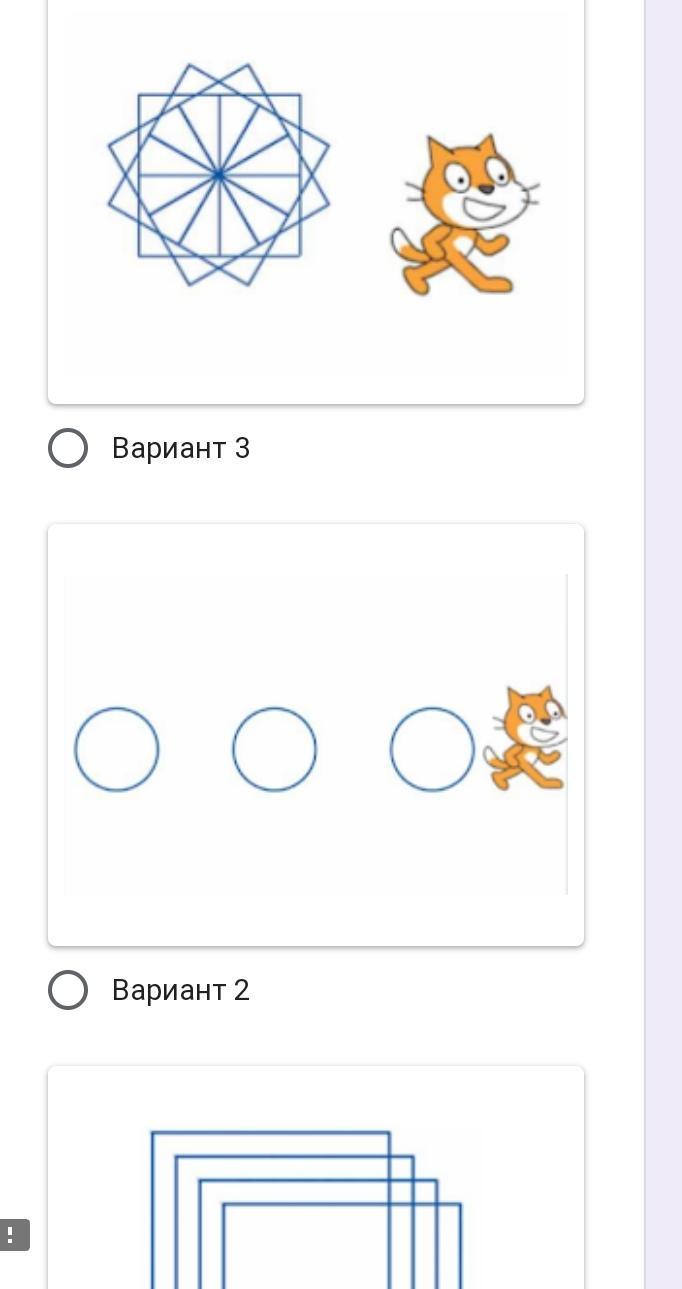This screenshot has height=1289, width=682.
Task: Select the "Вариант 2" radio button
Action: 68,990
